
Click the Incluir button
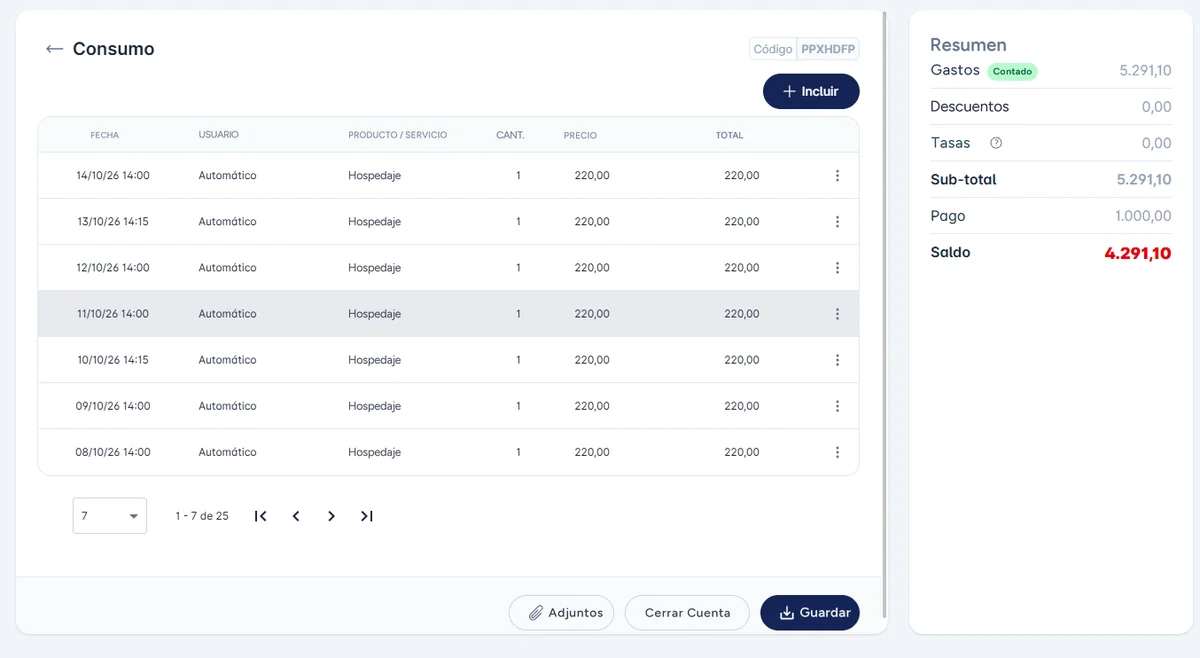pyautogui.click(x=811, y=91)
